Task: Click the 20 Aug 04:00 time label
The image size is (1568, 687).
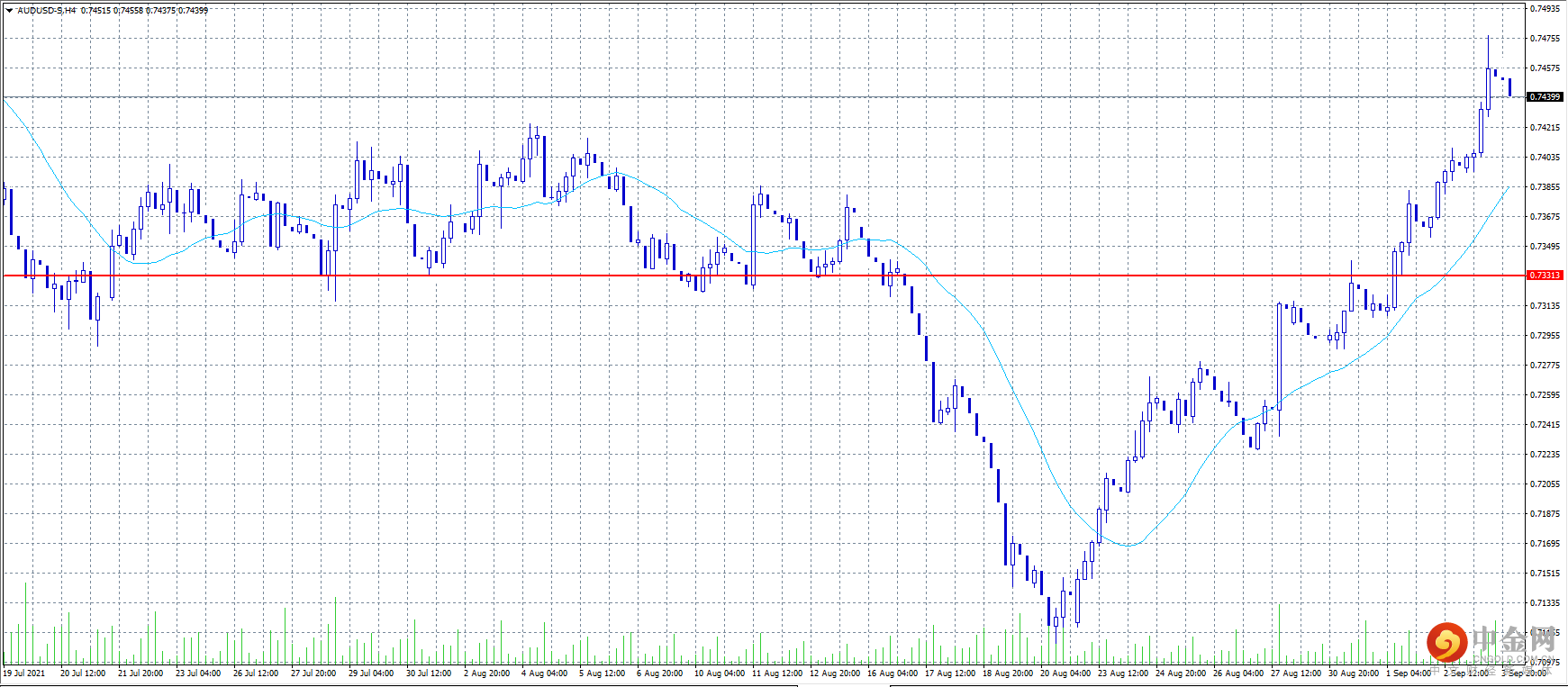Action: pyautogui.click(x=1065, y=673)
